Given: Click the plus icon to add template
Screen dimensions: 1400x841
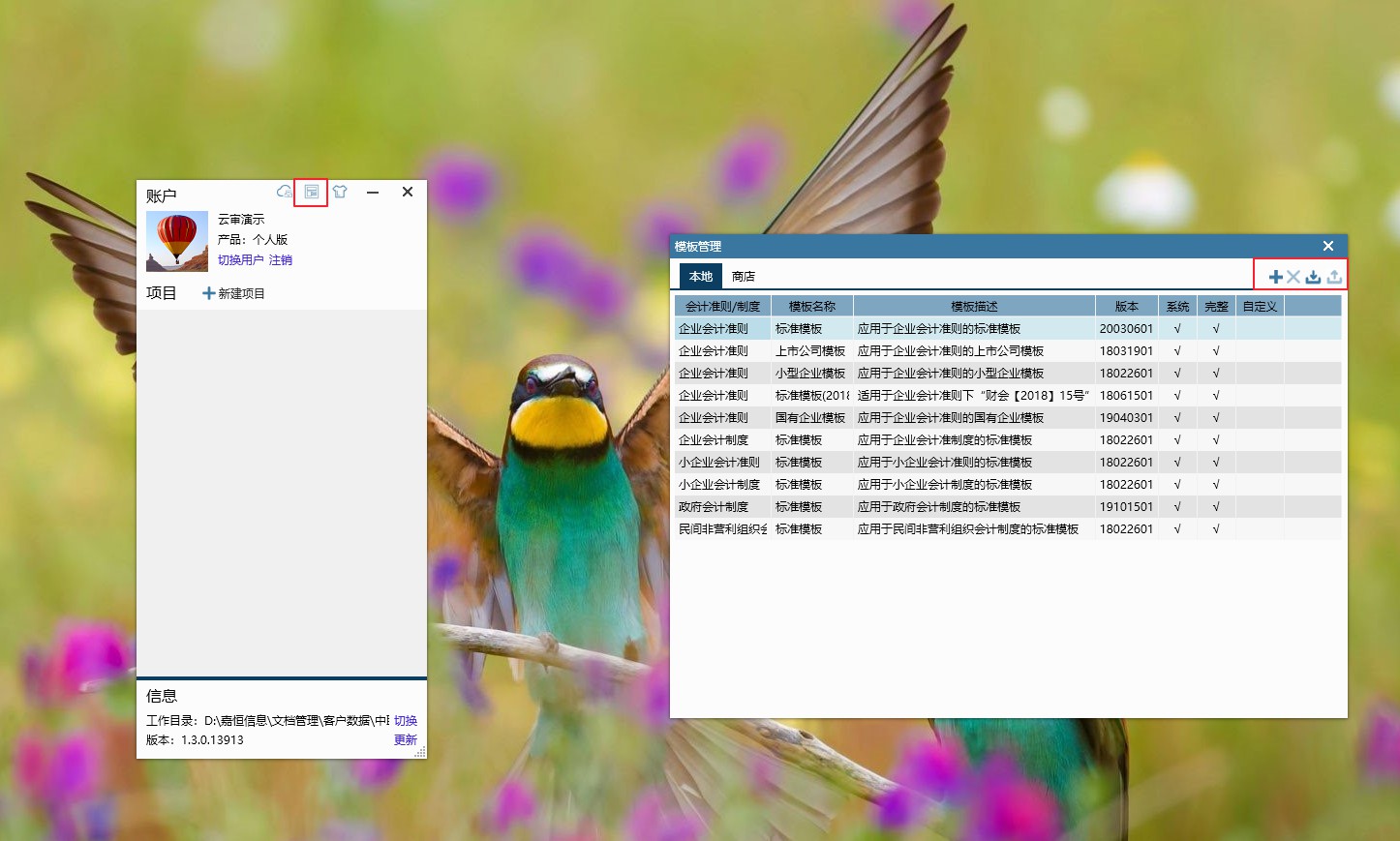Looking at the screenshot, I should tap(1275, 277).
